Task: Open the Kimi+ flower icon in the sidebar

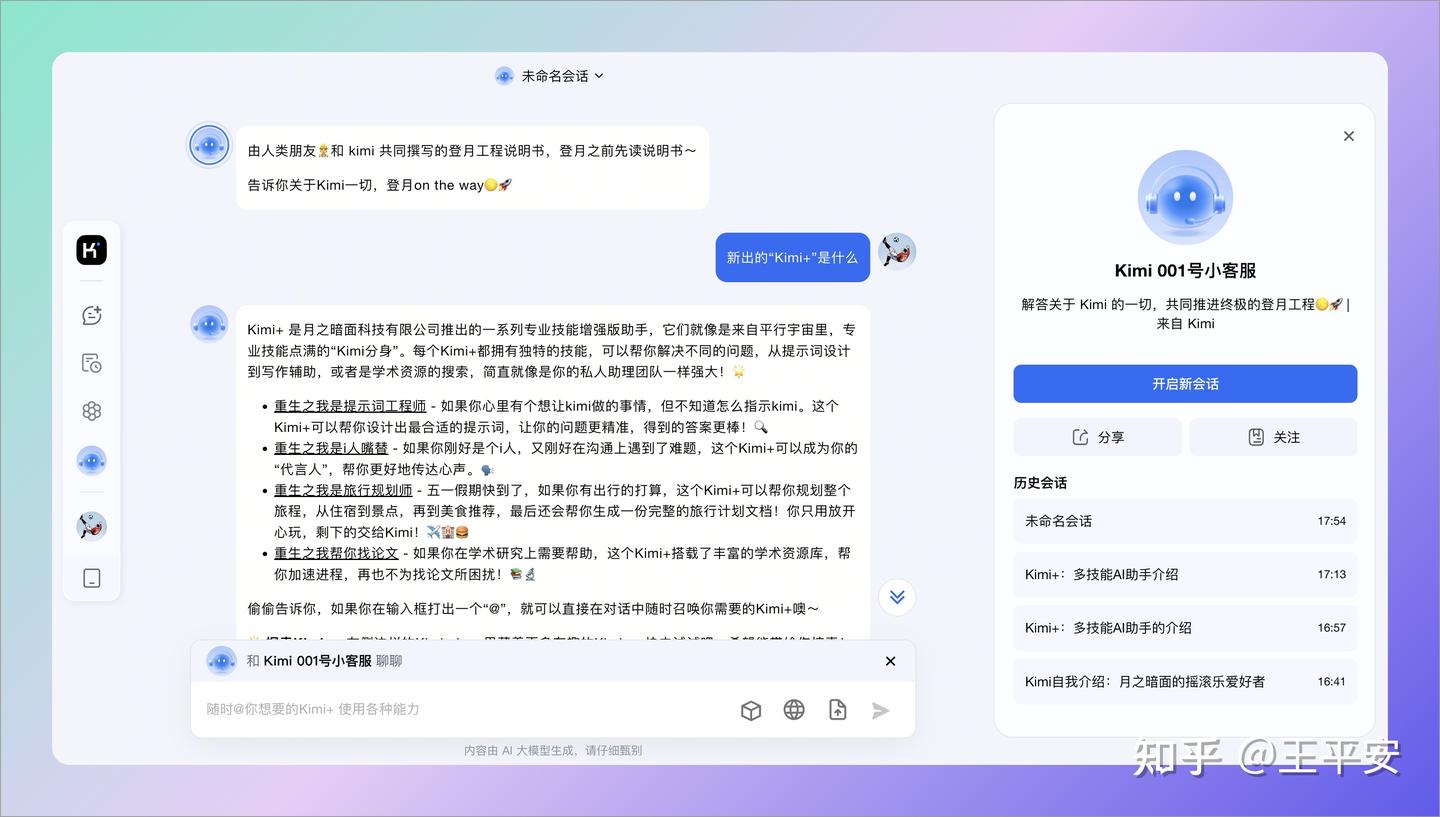Action: (x=91, y=411)
